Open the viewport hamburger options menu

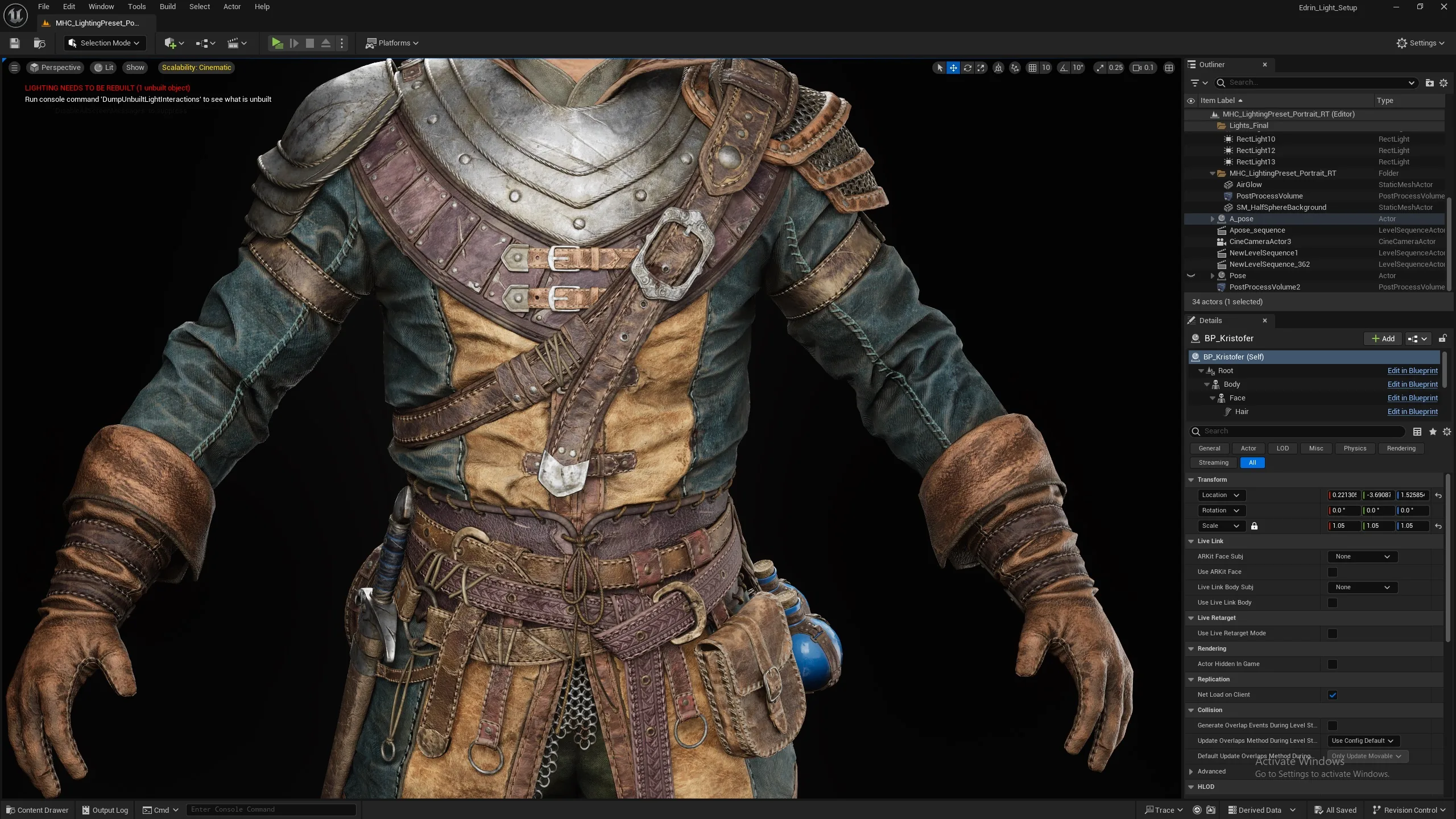click(x=15, y=68)
